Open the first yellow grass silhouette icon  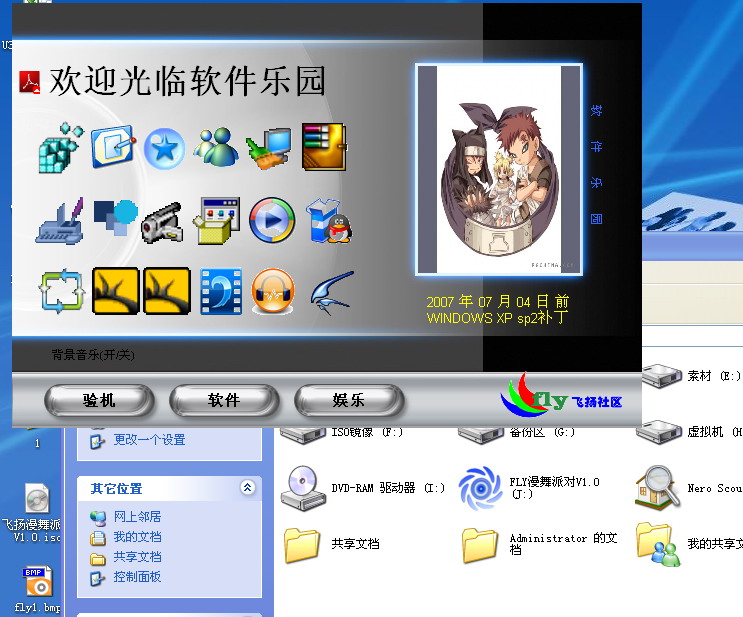pyautogui.click(x=116, y=291)
